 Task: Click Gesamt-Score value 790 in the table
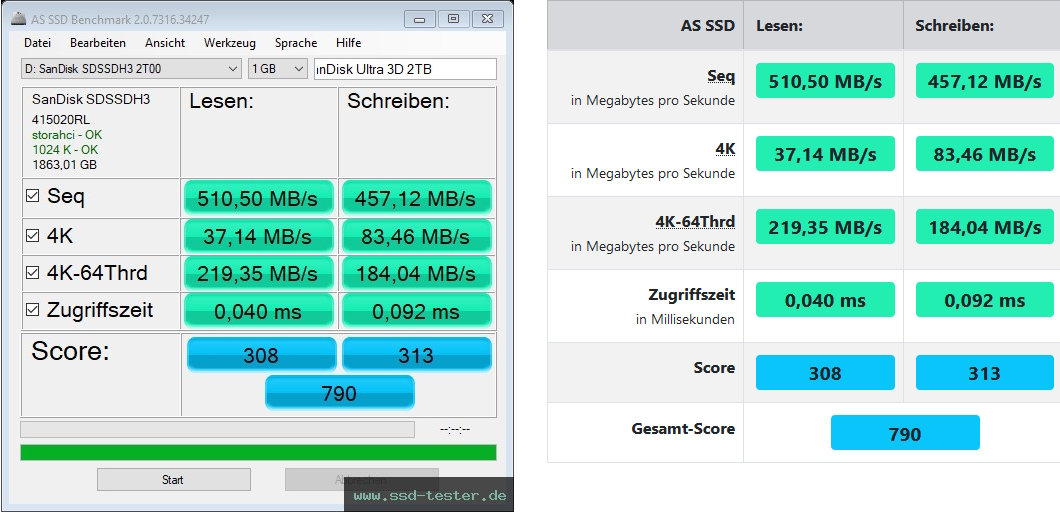click(x=905, y=433)
